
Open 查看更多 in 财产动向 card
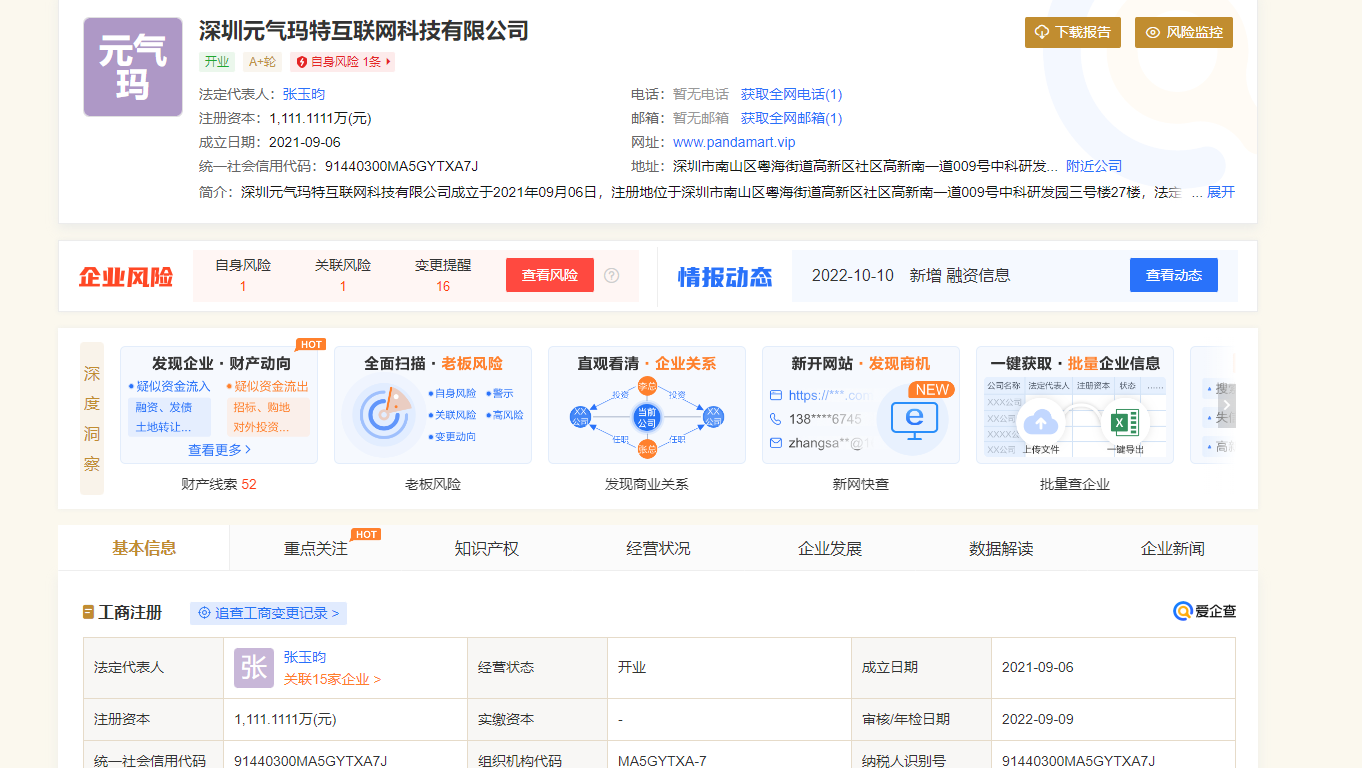pos(220,450)
